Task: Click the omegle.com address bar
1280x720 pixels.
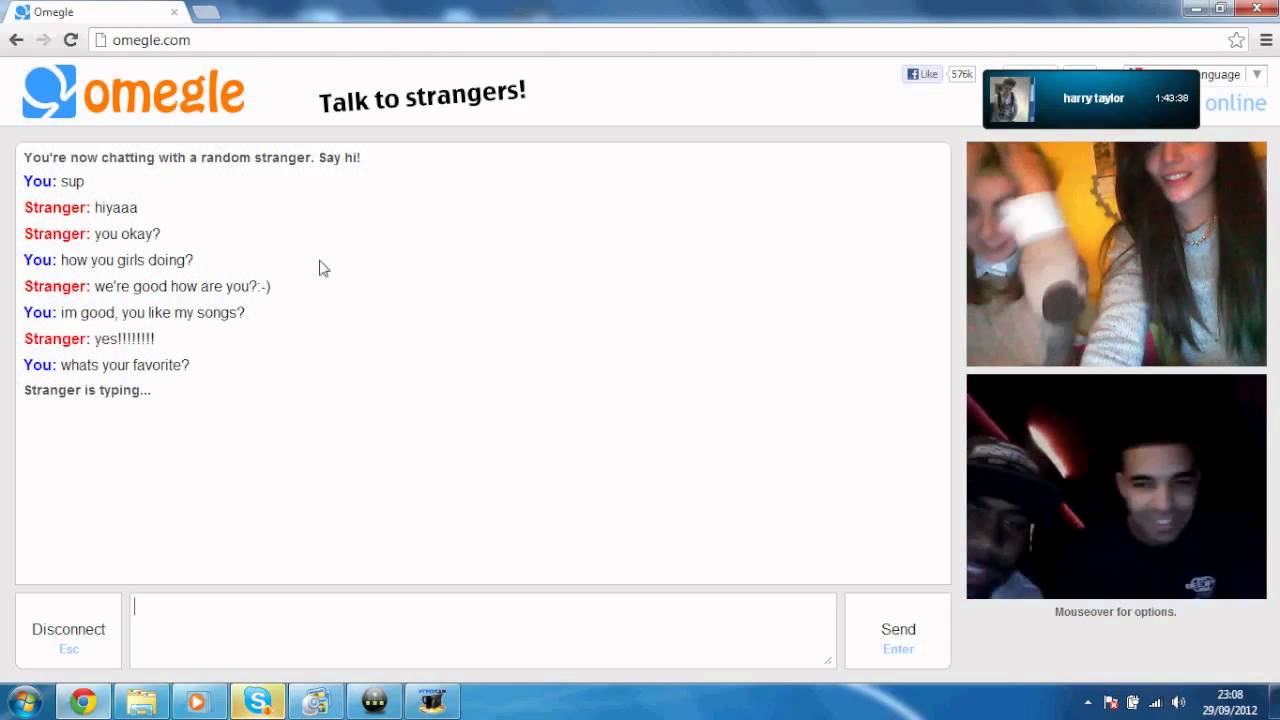Action: point(660,40)
